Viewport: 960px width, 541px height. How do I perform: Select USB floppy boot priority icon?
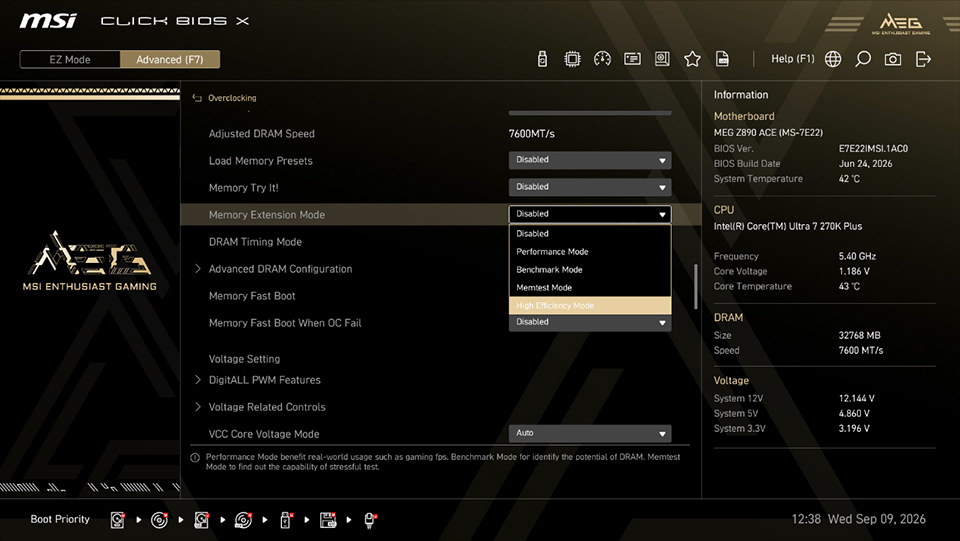coord(328,520)
